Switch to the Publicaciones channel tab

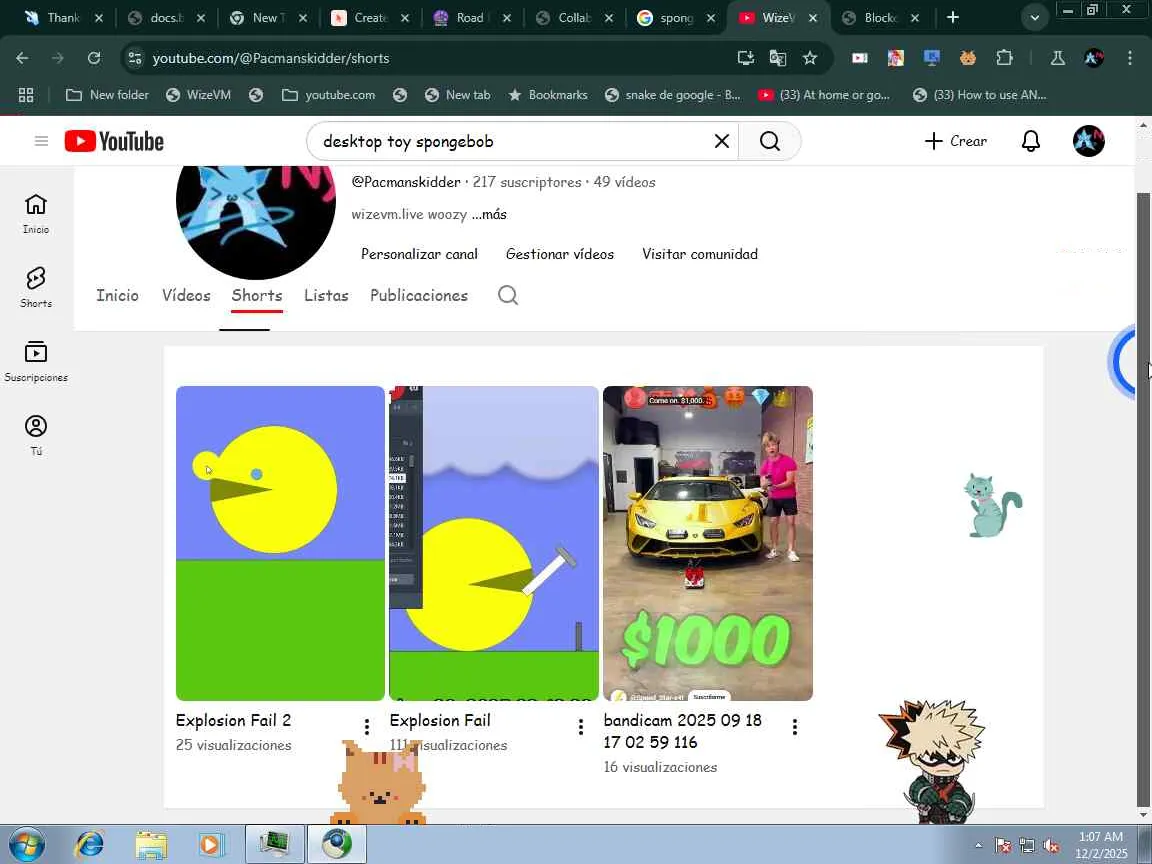[419, 295]
